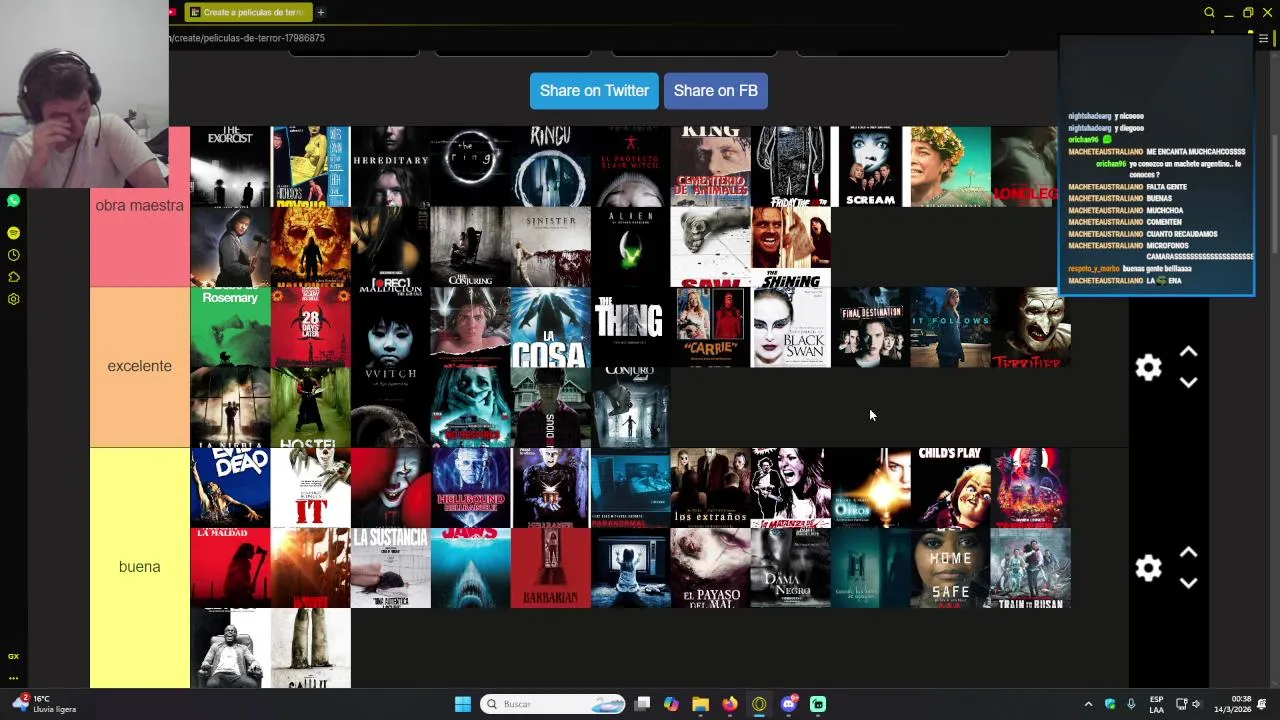Select the Sinister poster
Viewport: 1280px width, 720px height.
point(550,247)
